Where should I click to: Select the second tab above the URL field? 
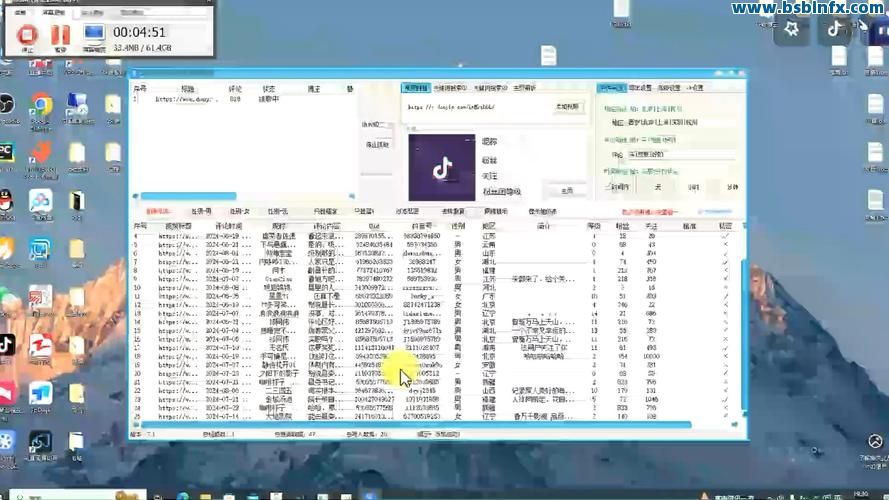click(x=450, y=88)
